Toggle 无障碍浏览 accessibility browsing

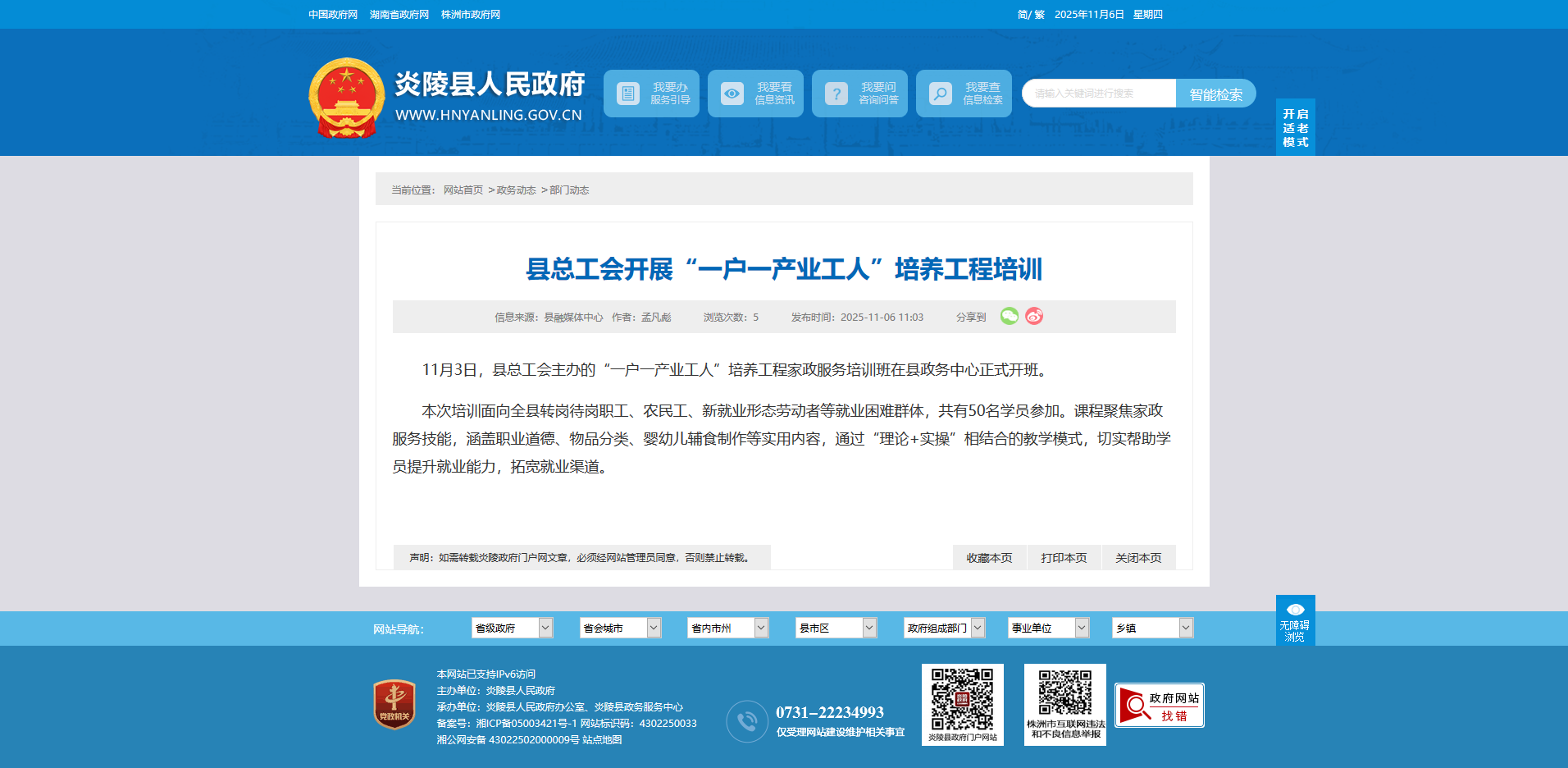[1295, 620]
